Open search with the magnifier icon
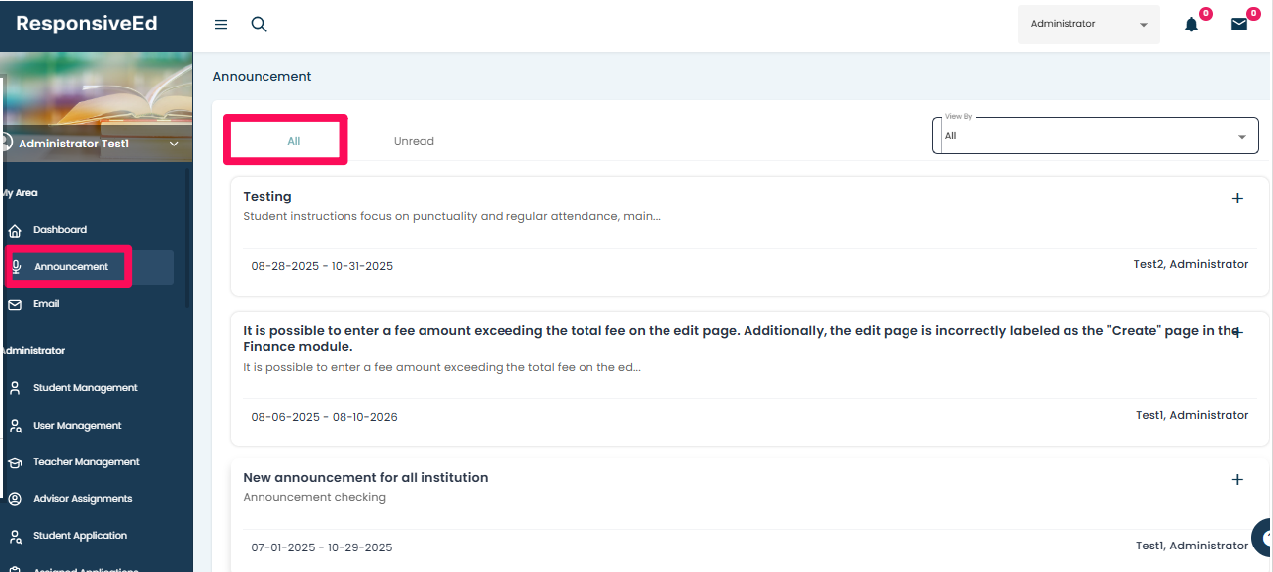The width and height of the screenshot is (1273, 572). click(259, 25)
